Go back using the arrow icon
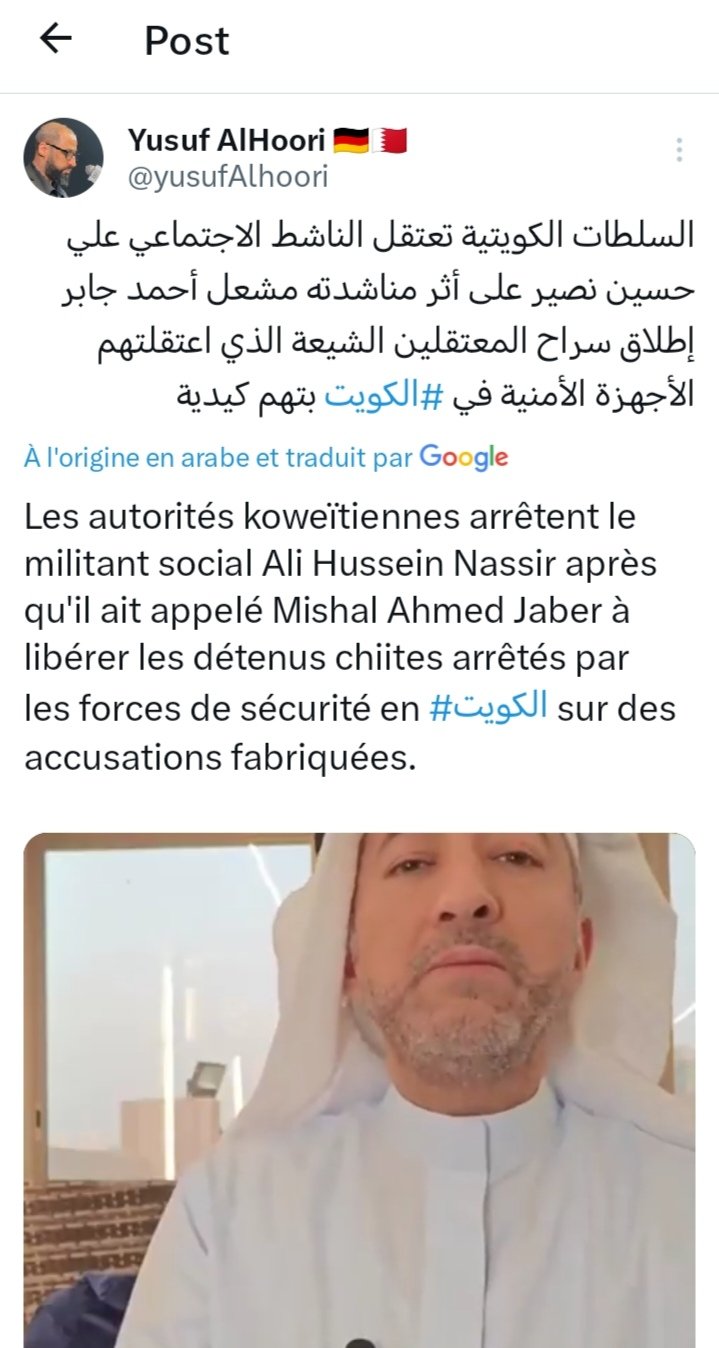 tap(56, 39)
